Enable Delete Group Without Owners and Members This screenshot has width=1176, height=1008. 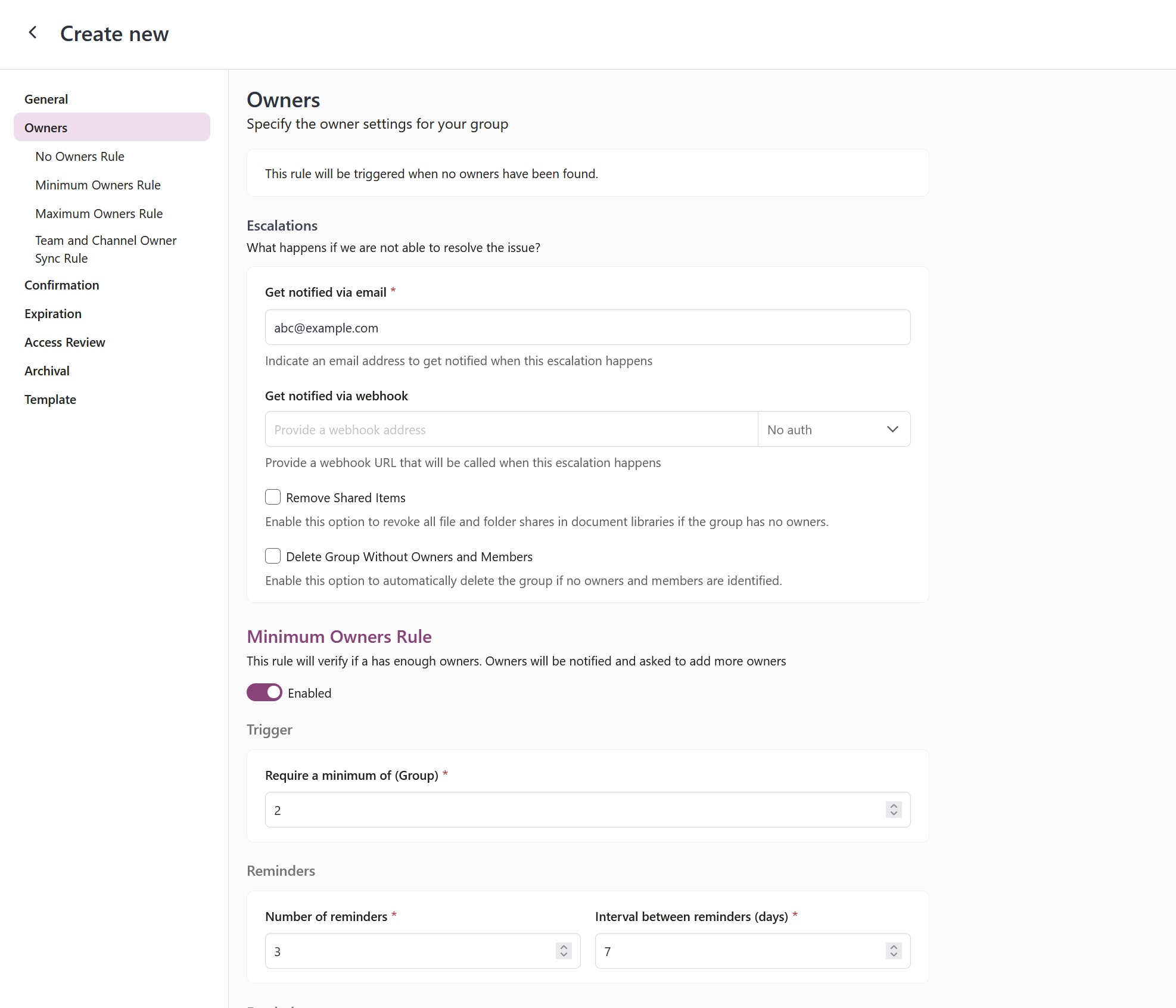(273, 556)
